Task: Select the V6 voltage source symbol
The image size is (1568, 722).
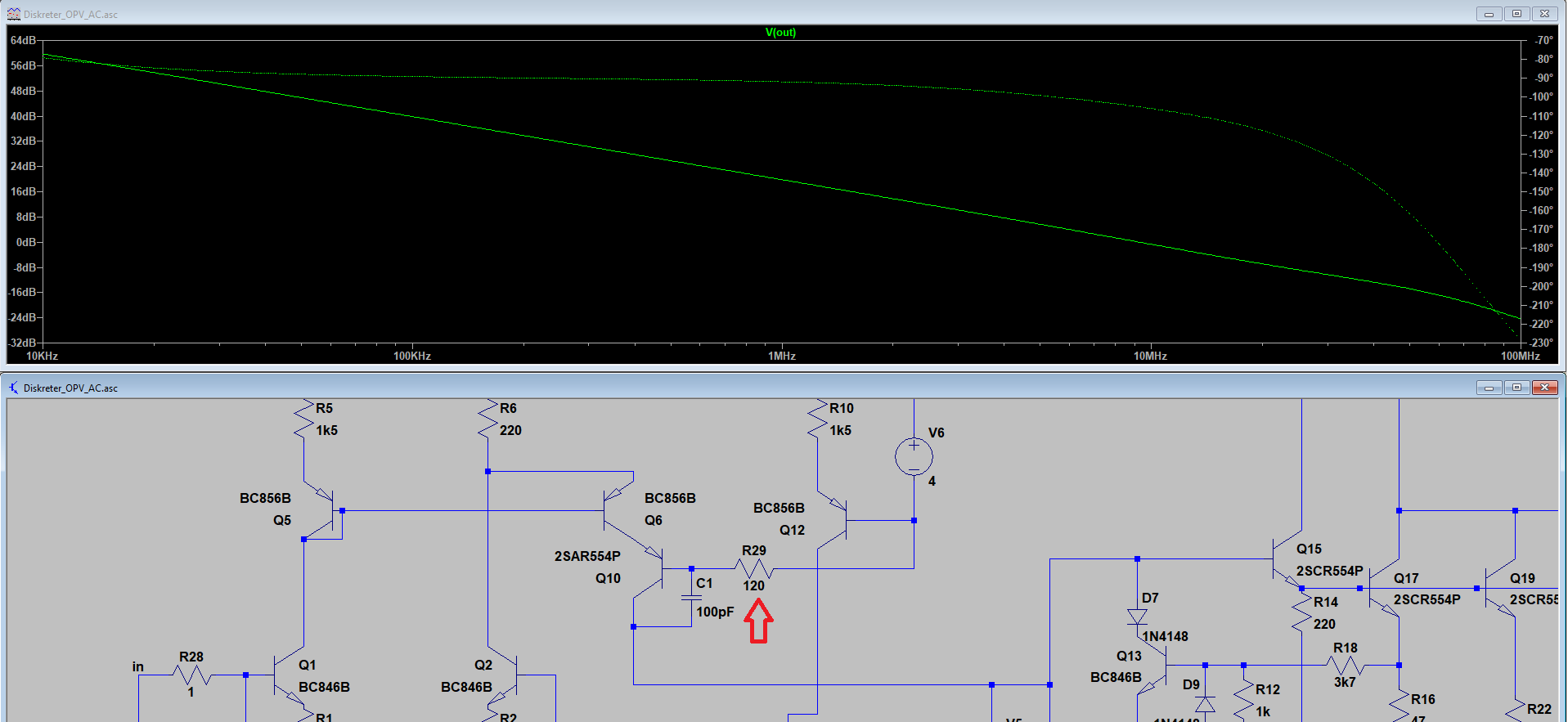Action: (x=914, y=457)
